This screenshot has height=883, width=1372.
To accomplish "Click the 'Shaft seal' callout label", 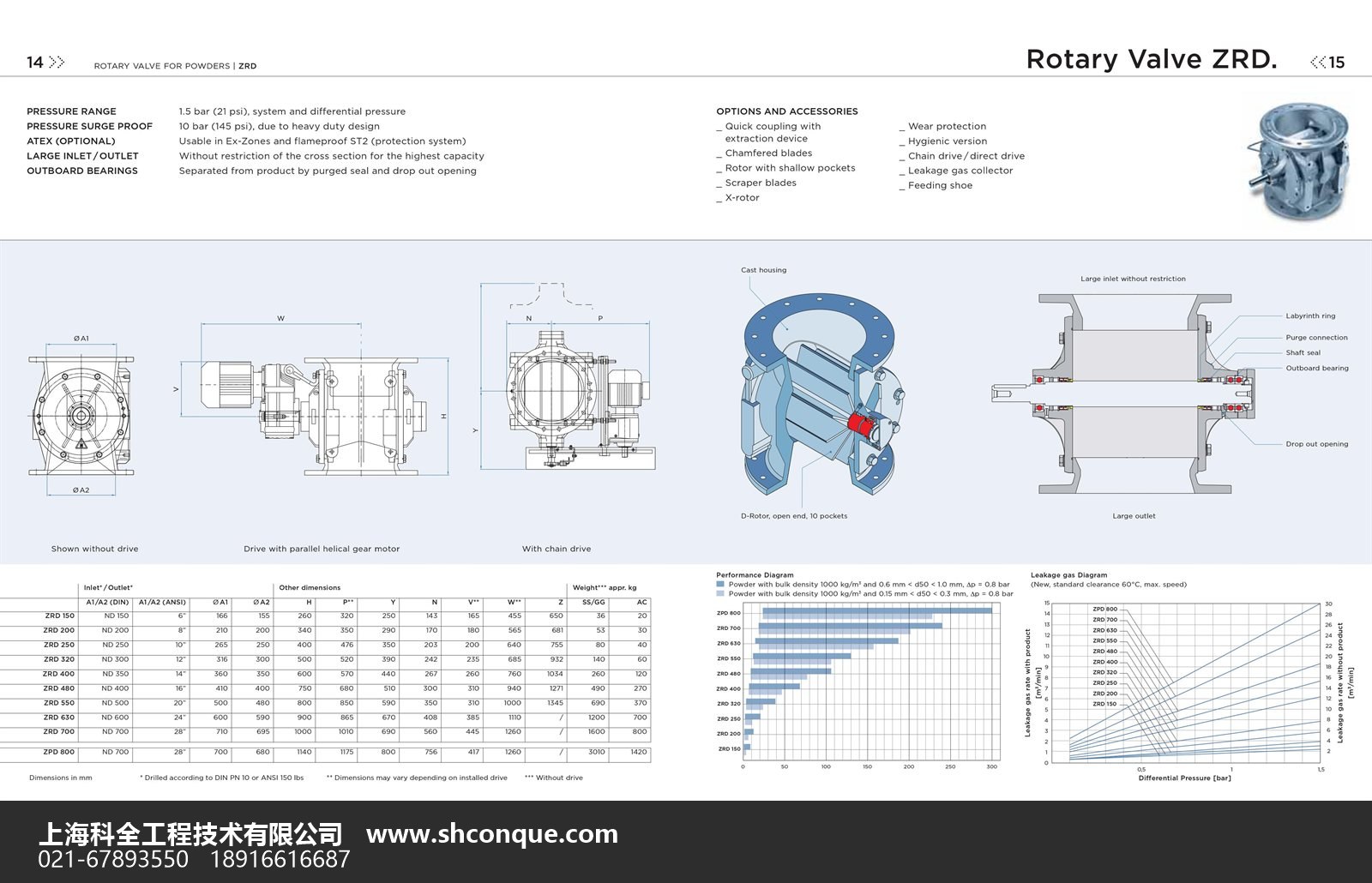I will tap(1303, 353).
